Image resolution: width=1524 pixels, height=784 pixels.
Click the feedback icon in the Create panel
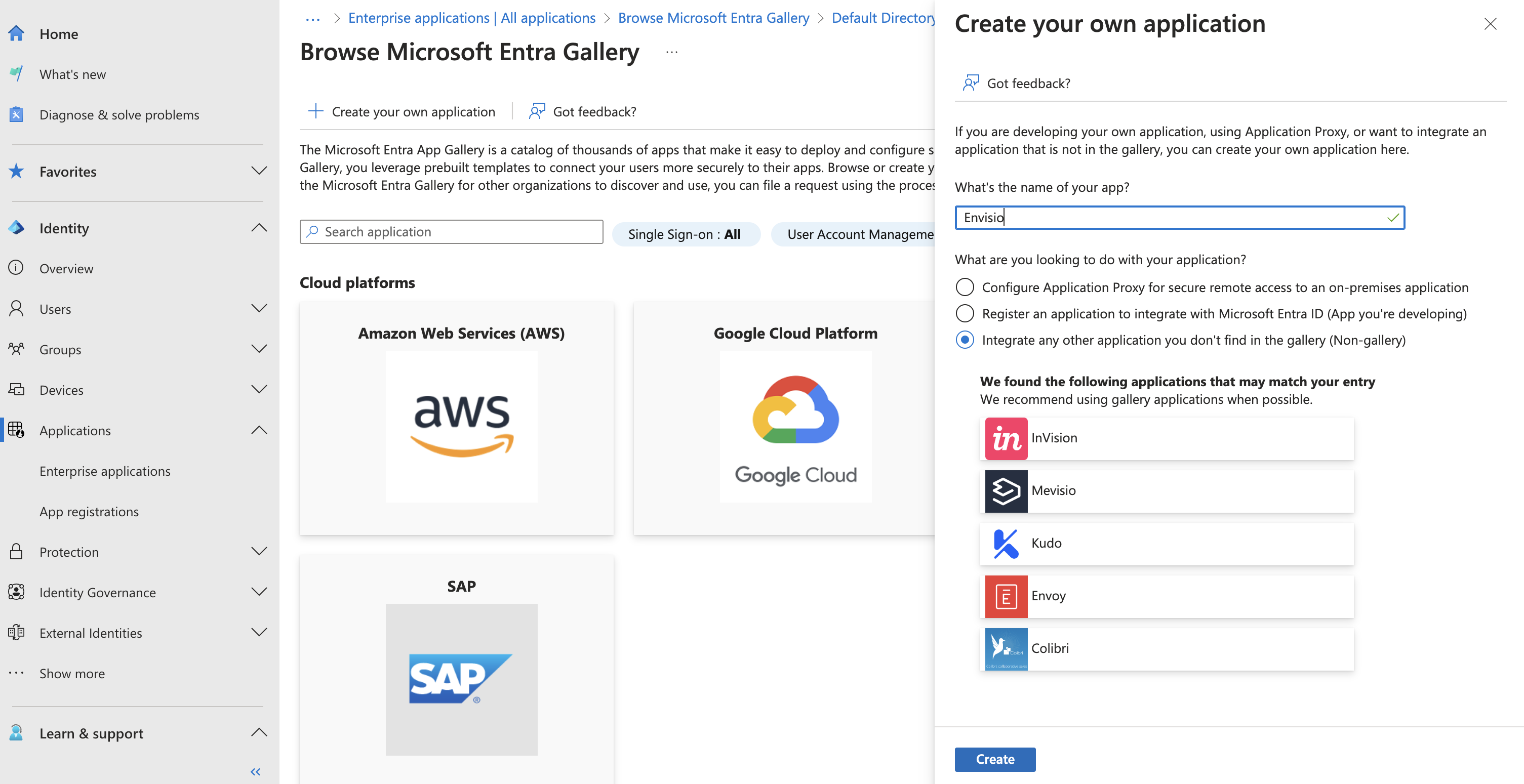pos(971,83)
